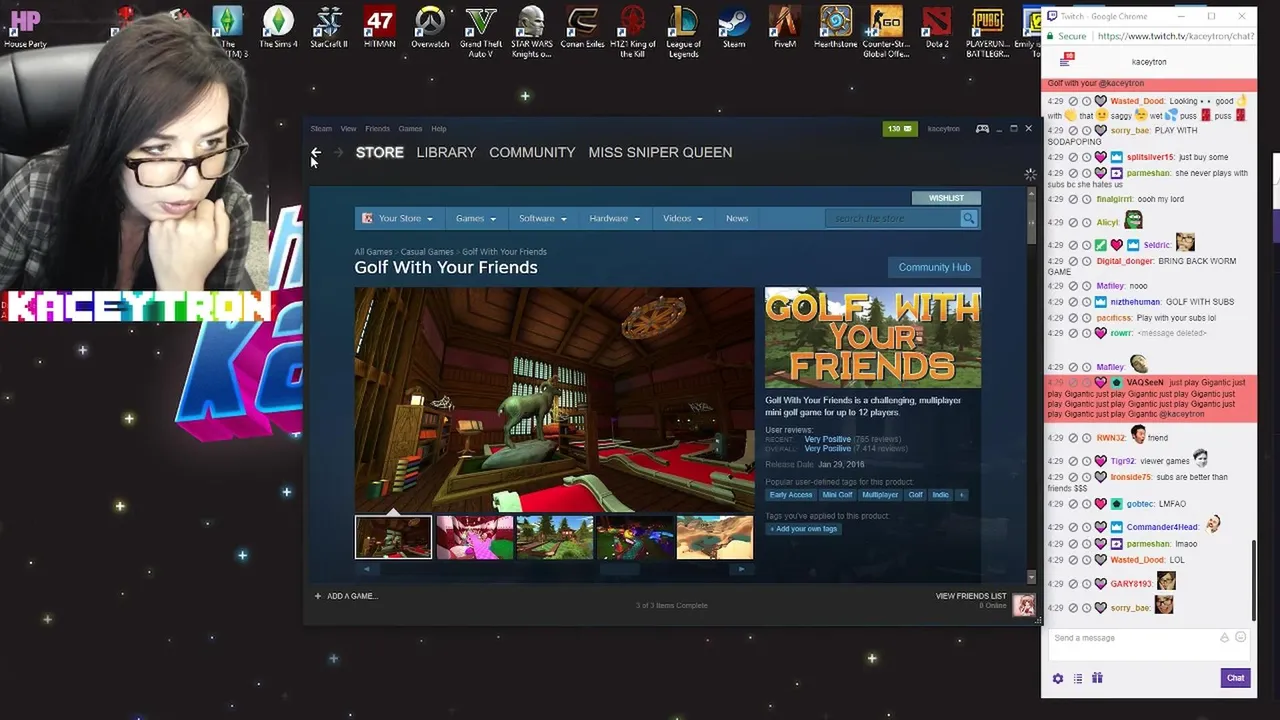
Task: Select the pink candy level screenshot thumbnail
Action: (474, 537)
